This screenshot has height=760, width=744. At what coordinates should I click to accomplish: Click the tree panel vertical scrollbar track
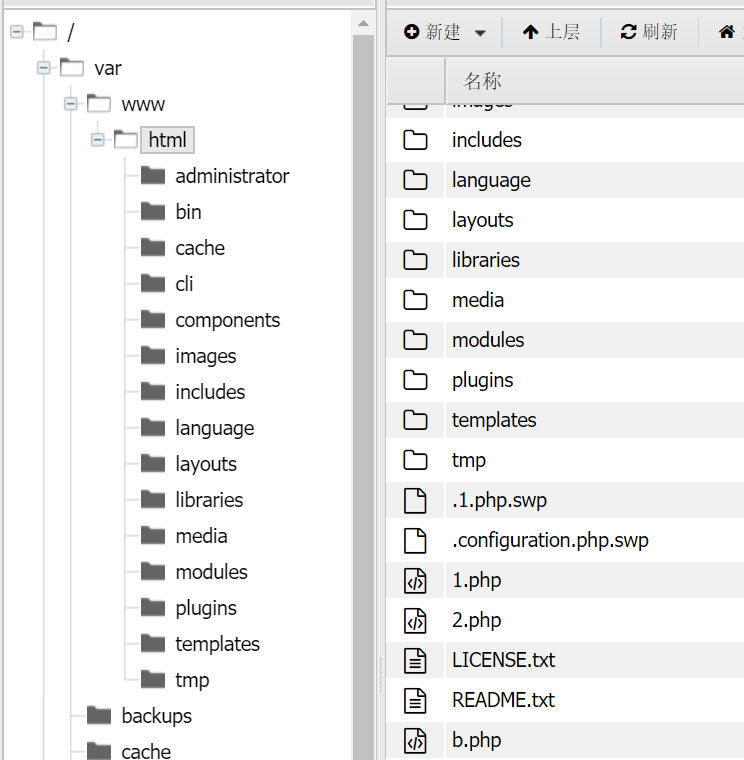pyautogui.click(x=364, y=396)
